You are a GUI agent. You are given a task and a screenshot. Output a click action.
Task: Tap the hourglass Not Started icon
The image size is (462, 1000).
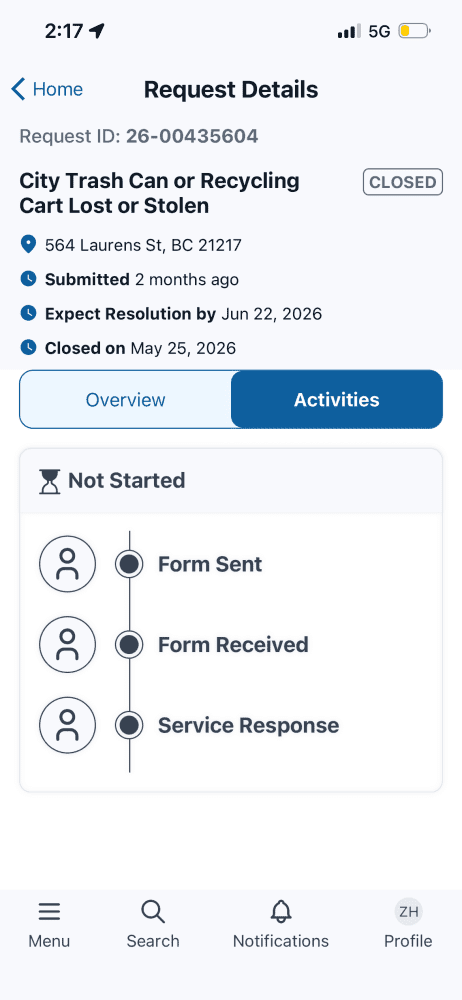click(x=49, y=482)
